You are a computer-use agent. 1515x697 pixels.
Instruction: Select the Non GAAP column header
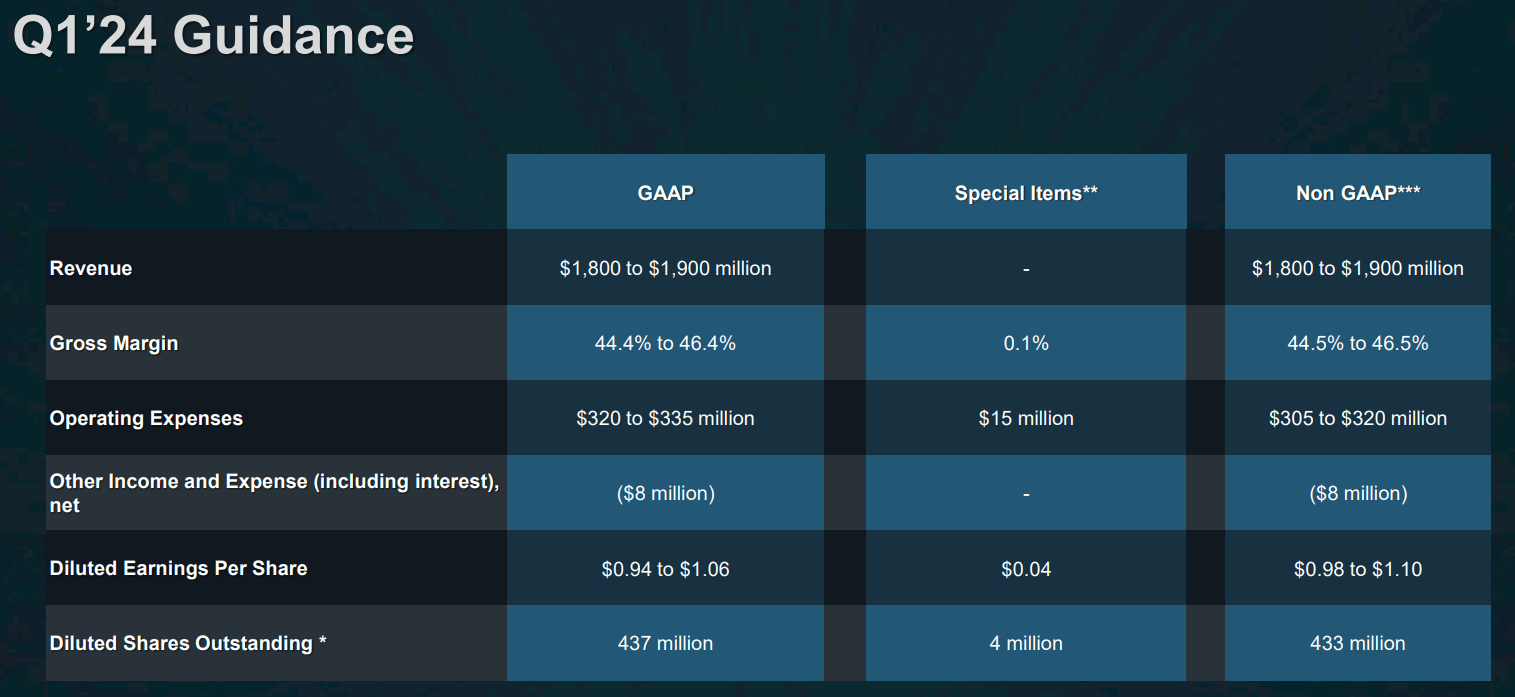click(1358, 193)
